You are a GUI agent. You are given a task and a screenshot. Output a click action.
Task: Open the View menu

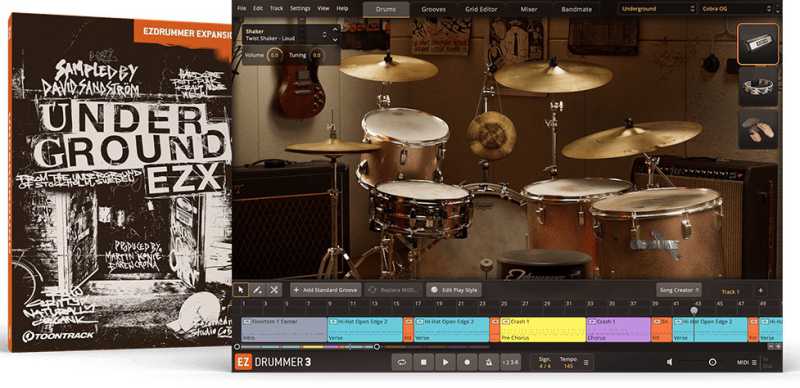tap(323, 8)
